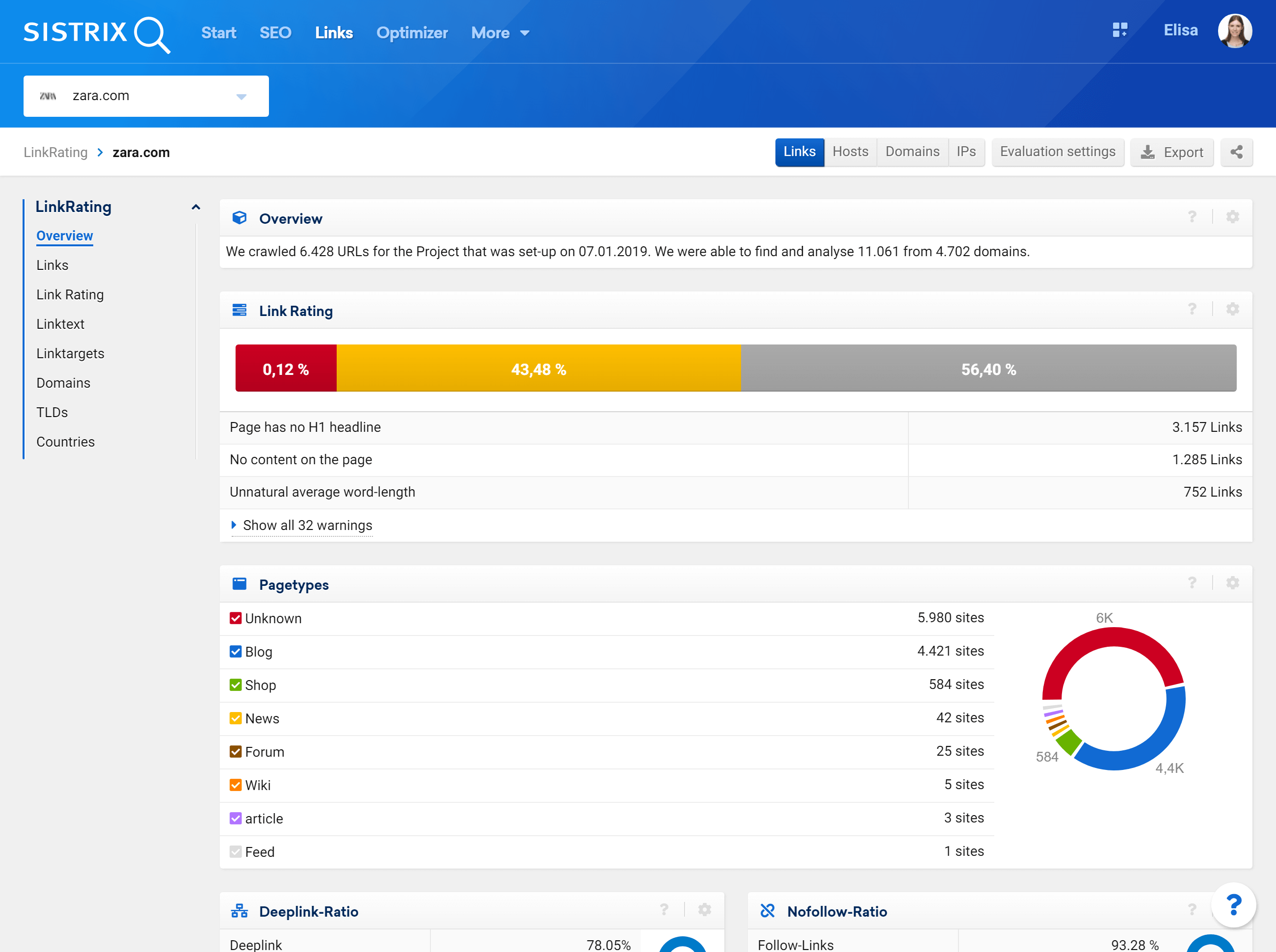Toggle the article pagetype checkbox

235,819
